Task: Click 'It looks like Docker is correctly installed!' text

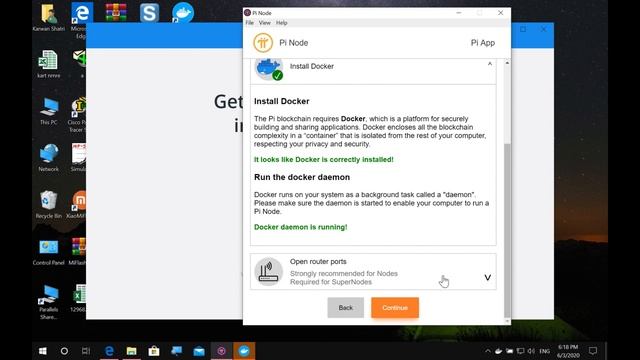Action: (324, 160)
